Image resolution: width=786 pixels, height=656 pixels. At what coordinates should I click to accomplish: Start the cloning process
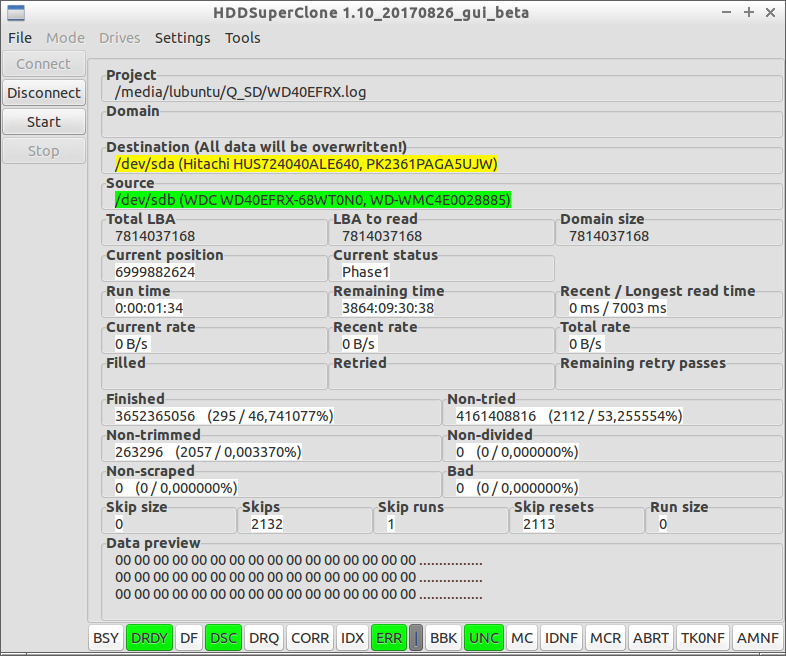tap(44, 122)
